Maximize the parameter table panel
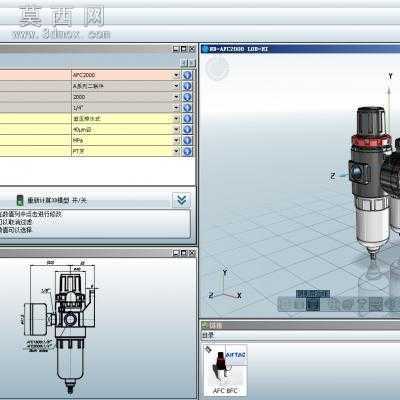400x400 pixels. (x=184, y=49)
